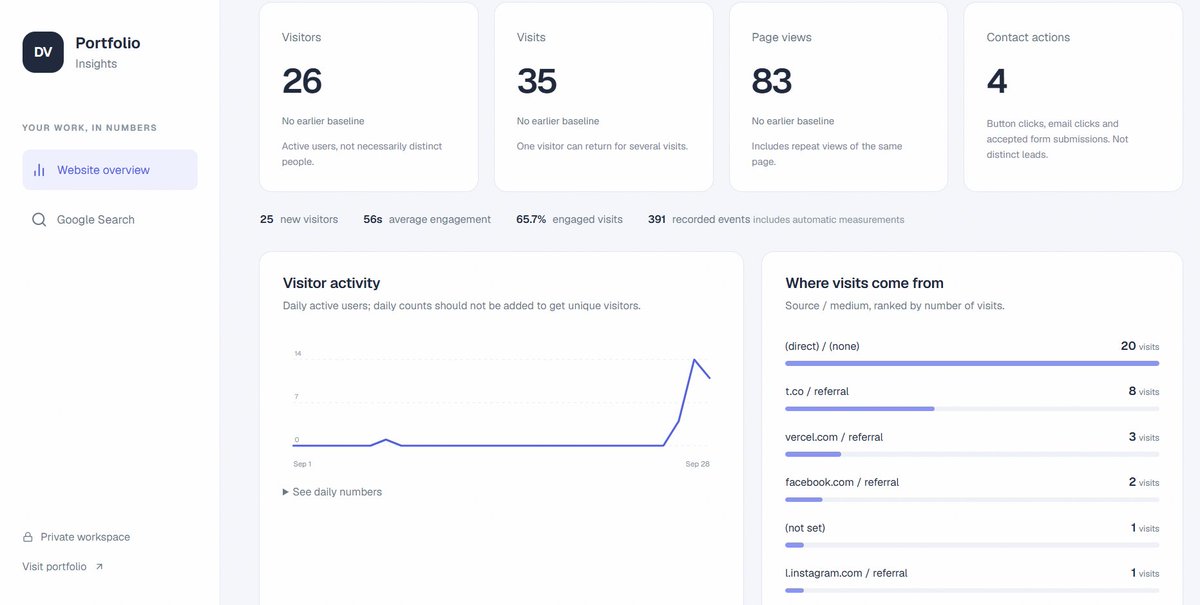Open the Website overview section
This screenshot has width=1200, height=605.
[110, 170]
